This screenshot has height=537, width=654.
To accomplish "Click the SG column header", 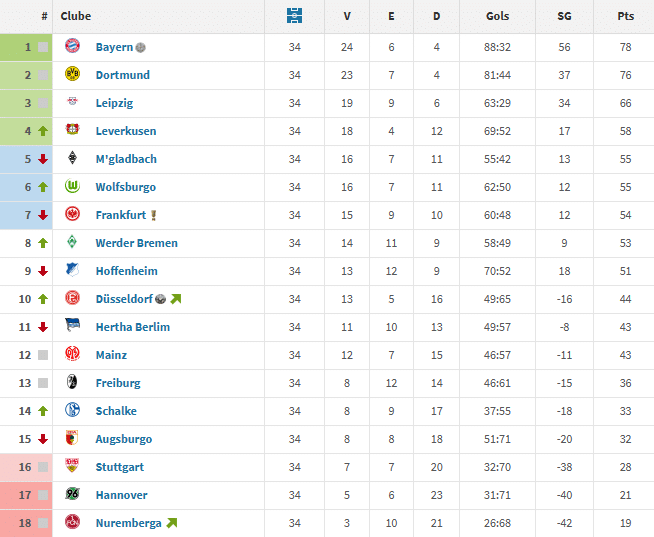I will click(x=565, y=16).
